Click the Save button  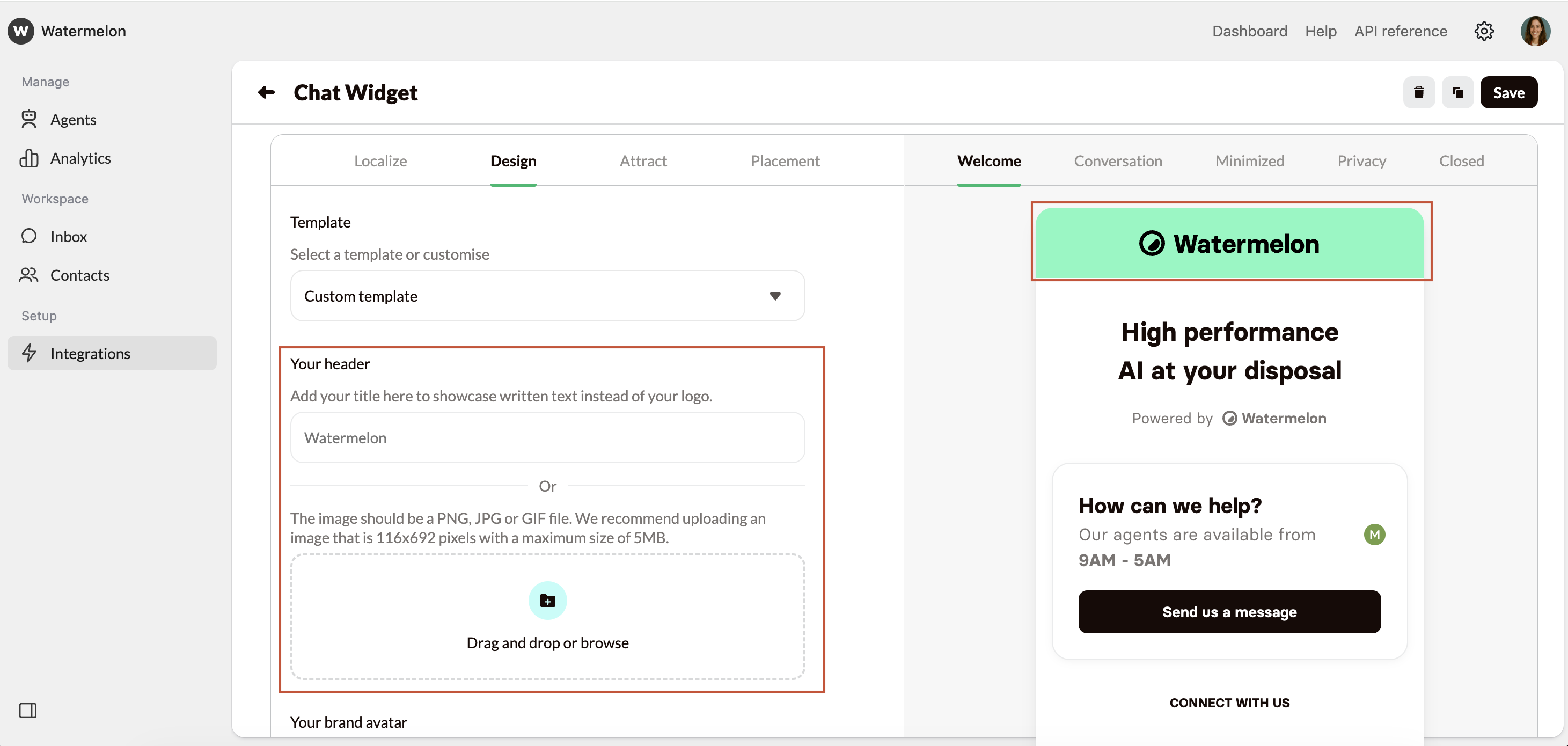pyautogui.click(x=1508, y=92)
